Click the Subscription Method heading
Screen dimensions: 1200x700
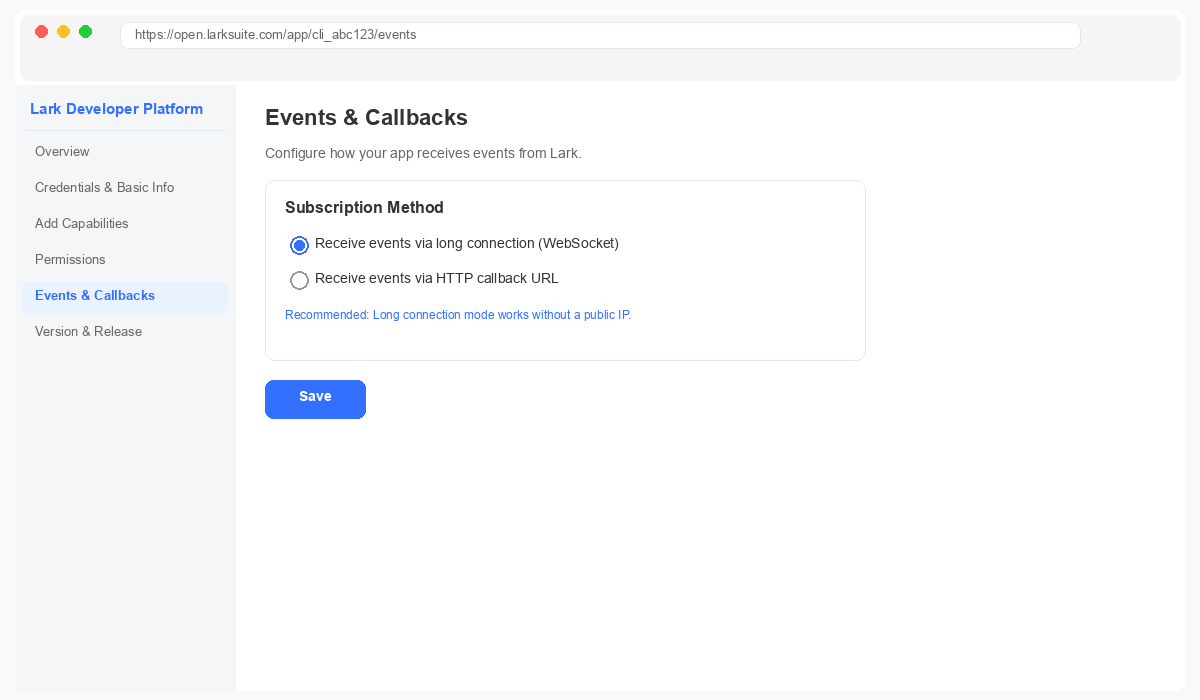coord(364,208)
